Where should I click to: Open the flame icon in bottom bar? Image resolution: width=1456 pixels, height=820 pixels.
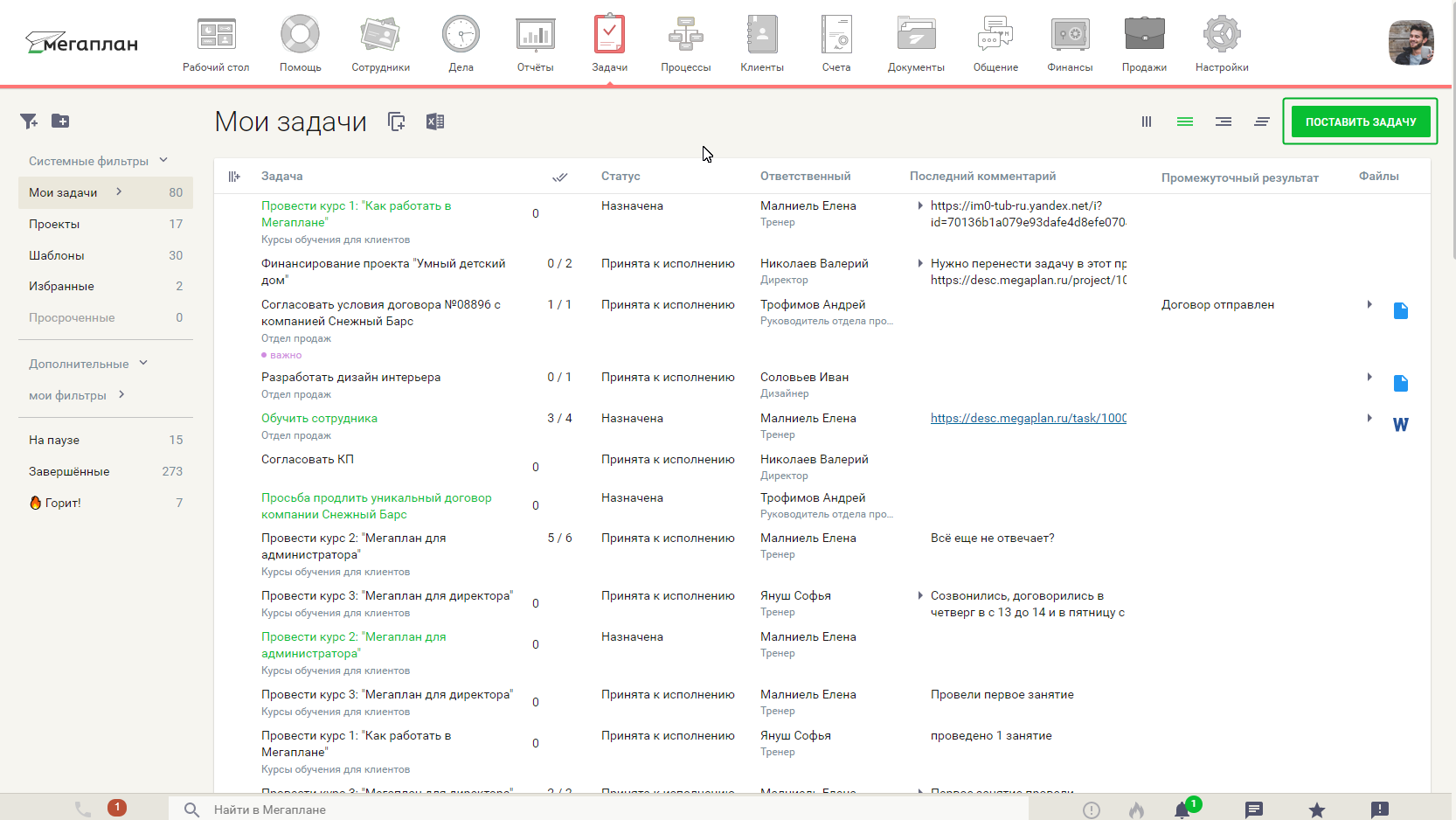[x=1136, y=810]
